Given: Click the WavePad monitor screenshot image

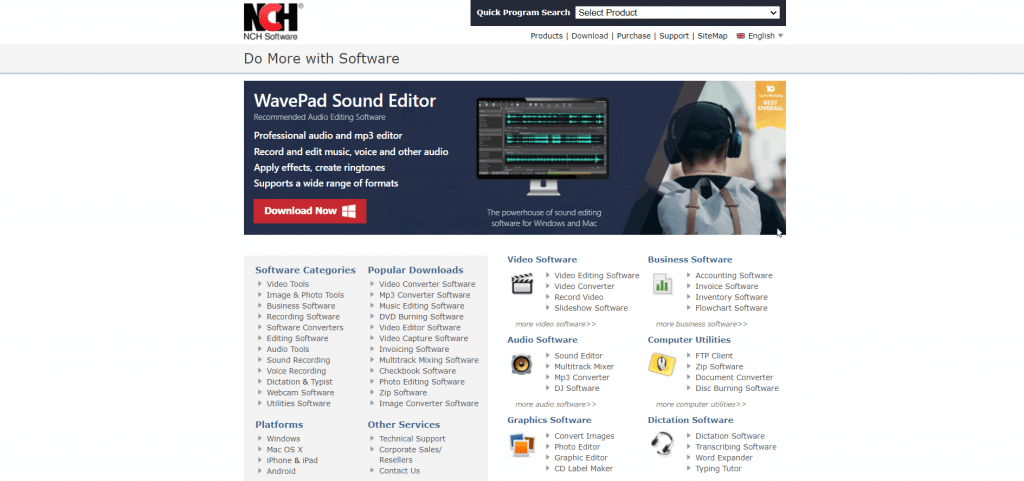Looking at the screenshot, I should pos(542,147).
